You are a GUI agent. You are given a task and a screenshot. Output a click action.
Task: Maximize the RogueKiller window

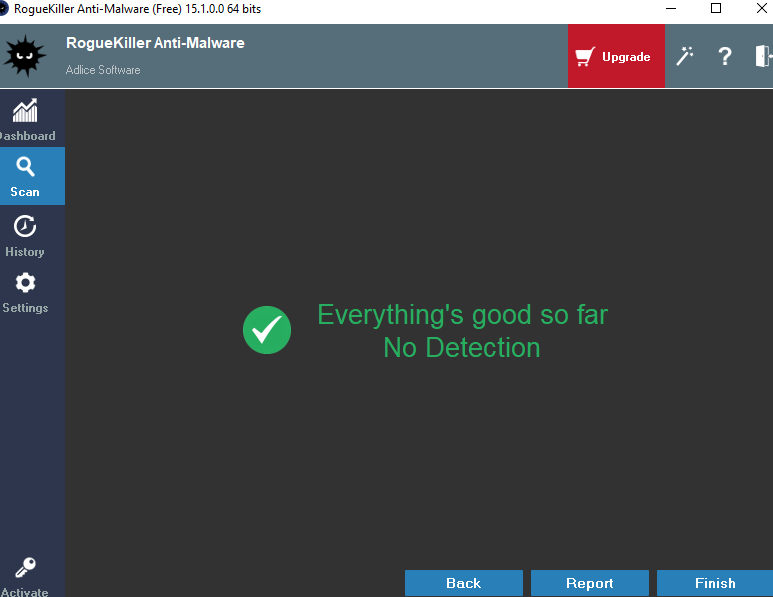coord(716,8)
